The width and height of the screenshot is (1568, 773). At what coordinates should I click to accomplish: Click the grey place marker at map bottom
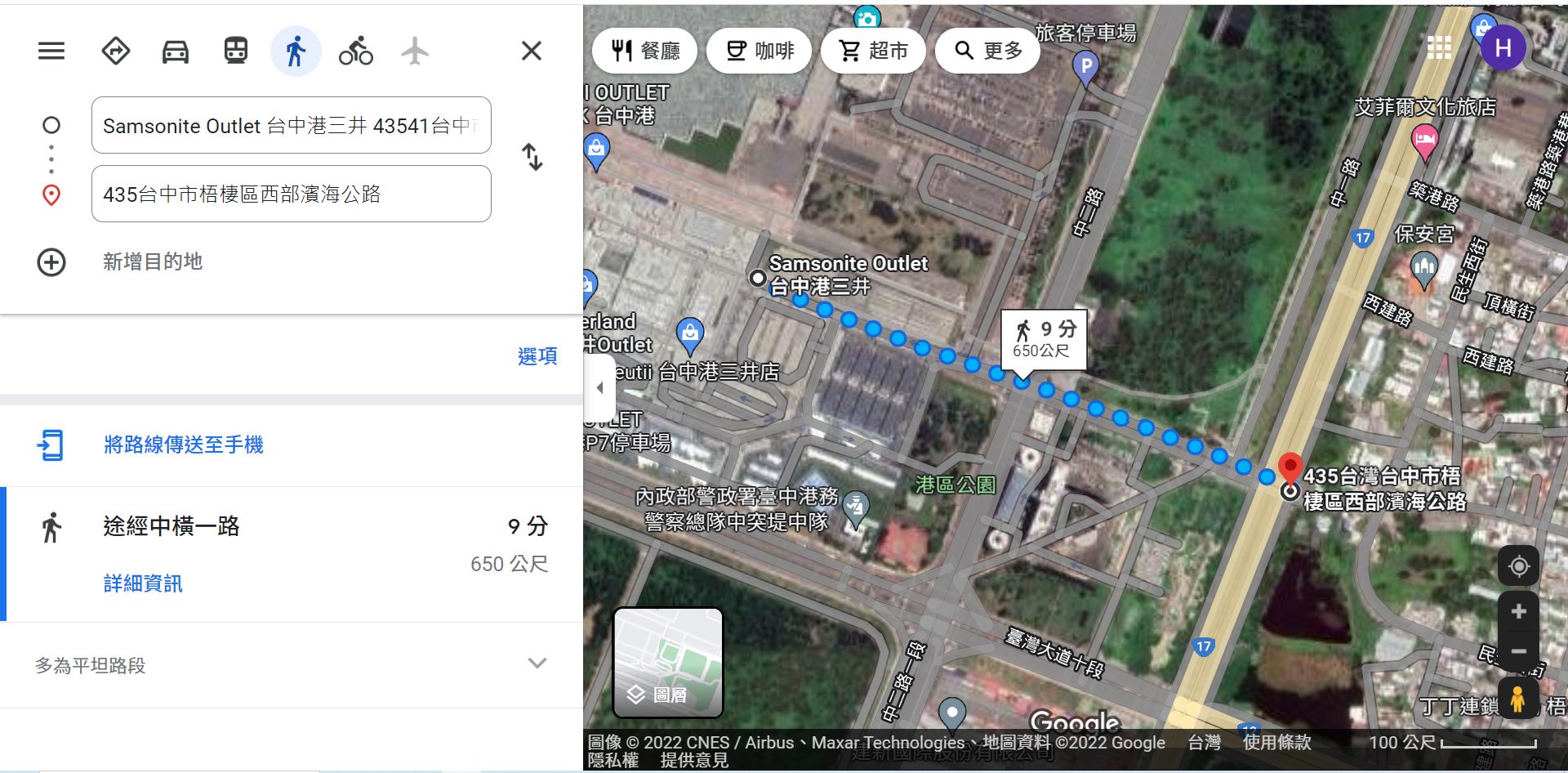(952, 715)
